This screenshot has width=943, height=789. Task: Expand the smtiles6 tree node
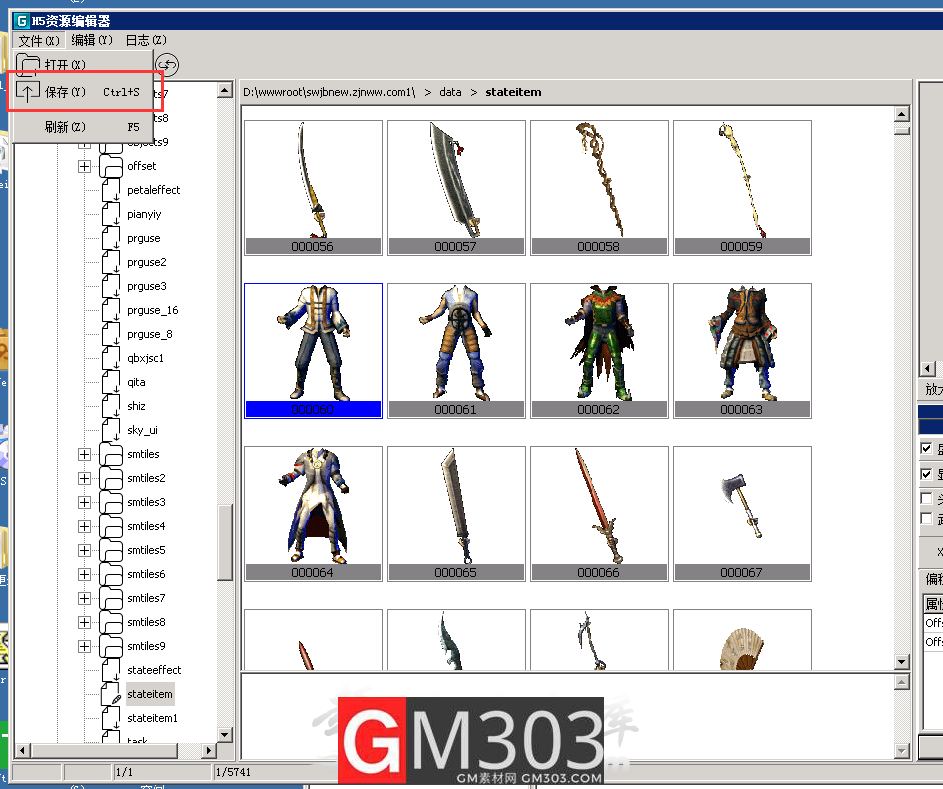click(84, 574)
